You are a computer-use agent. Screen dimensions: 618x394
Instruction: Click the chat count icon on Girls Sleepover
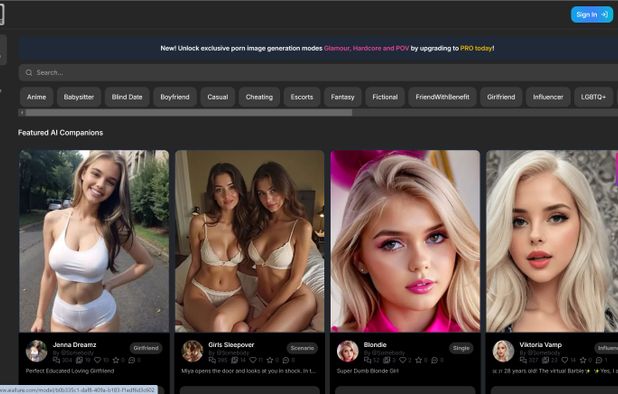point(212,360)
